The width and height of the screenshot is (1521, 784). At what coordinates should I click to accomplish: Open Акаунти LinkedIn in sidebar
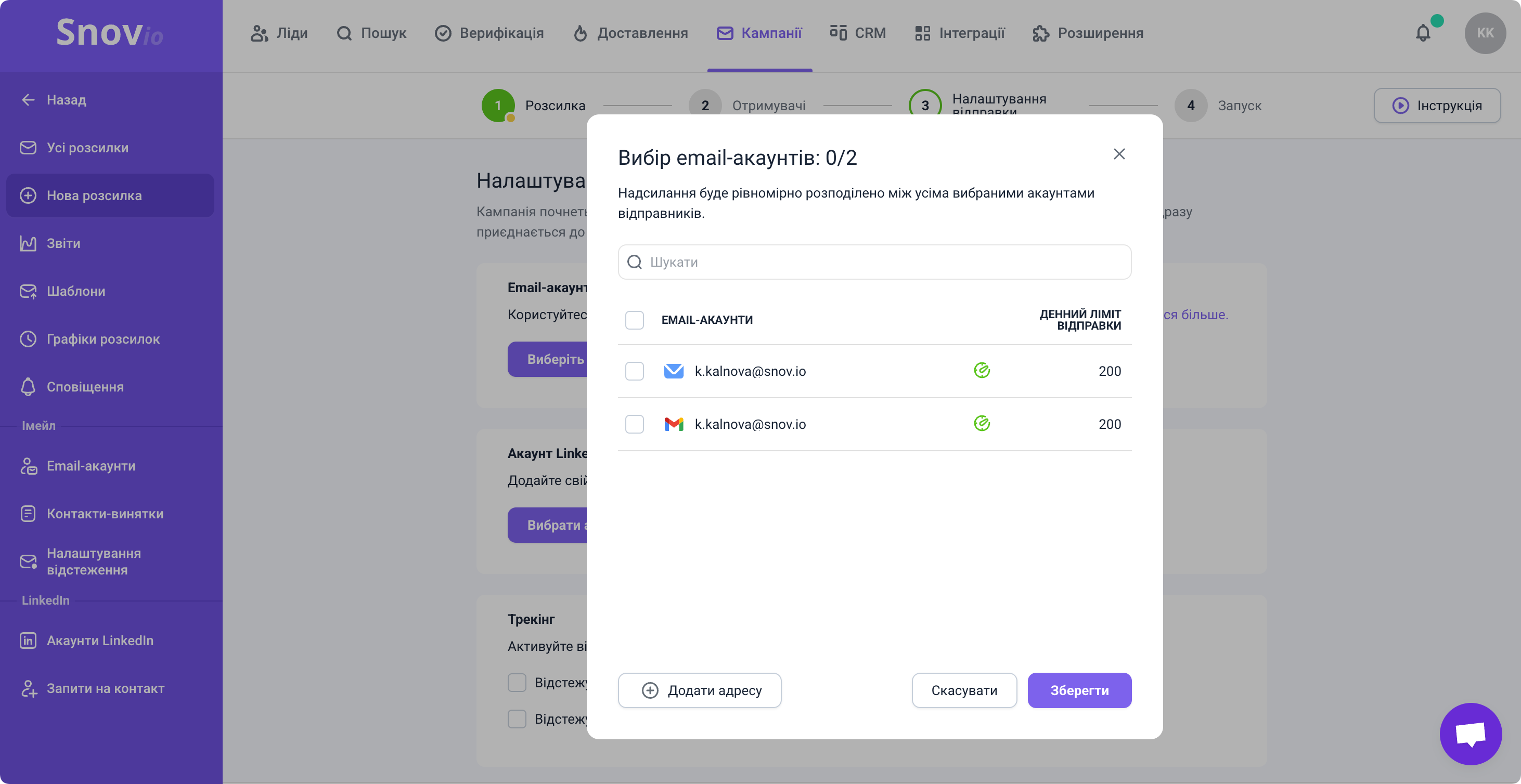coord(110,641)
